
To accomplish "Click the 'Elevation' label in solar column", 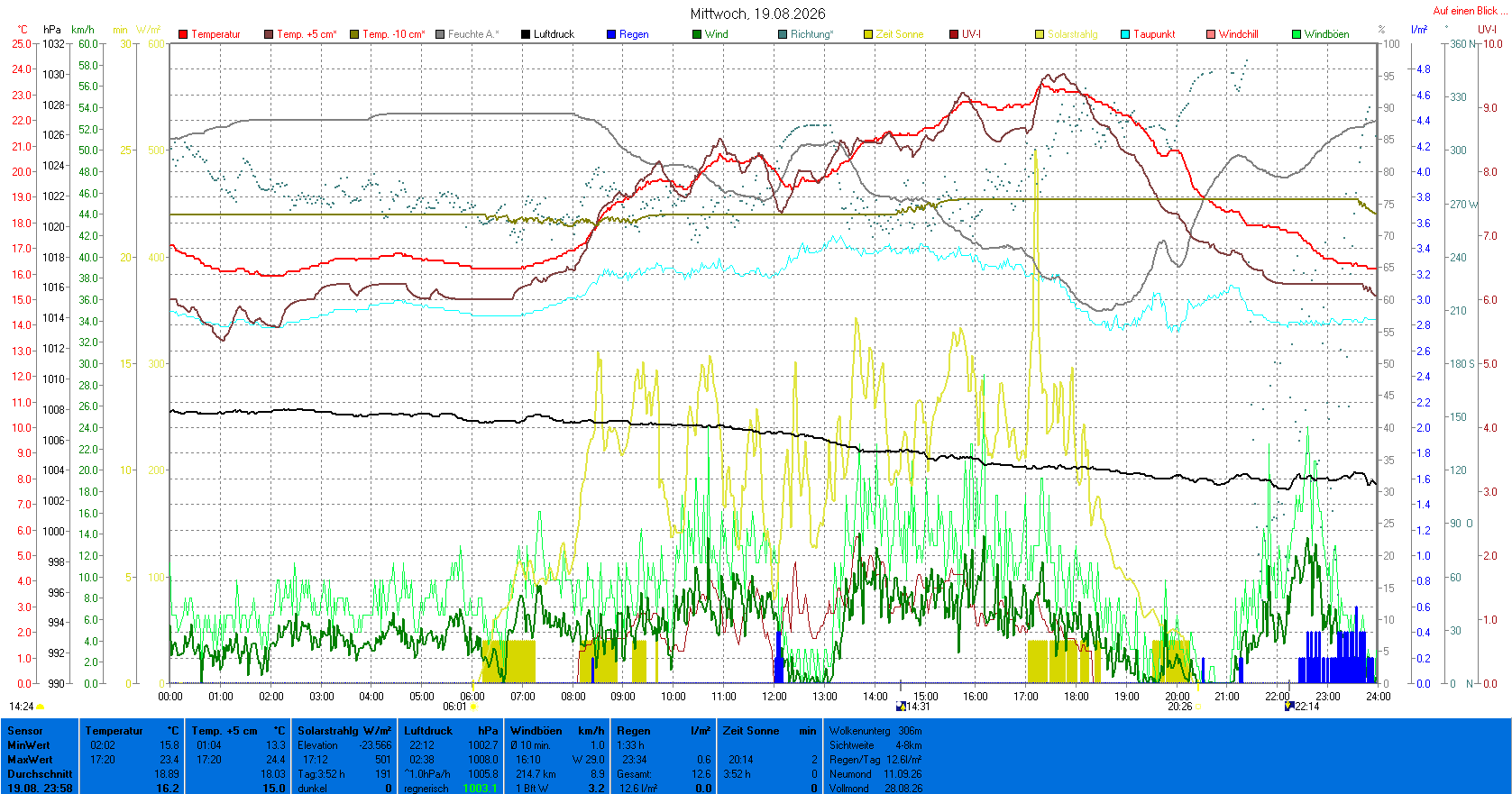I will click(x=317, y=745).
